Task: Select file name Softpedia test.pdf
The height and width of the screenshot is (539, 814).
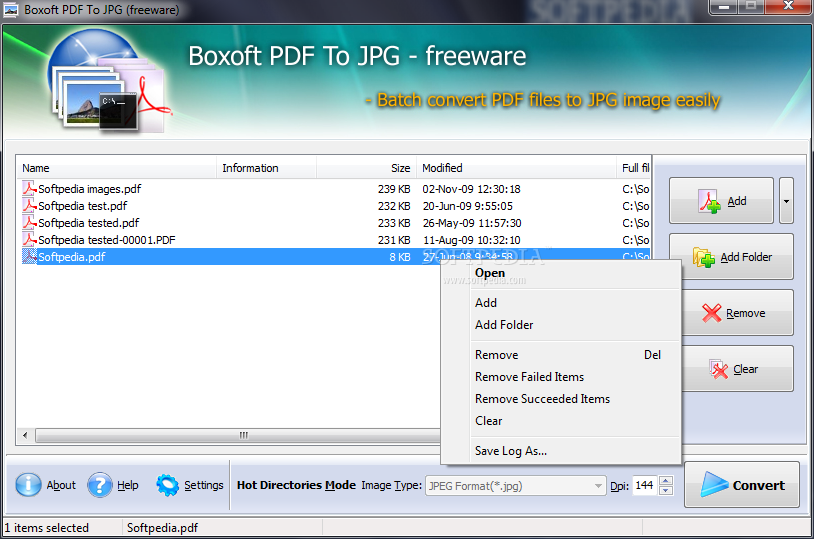Action: tap(83, 206)
